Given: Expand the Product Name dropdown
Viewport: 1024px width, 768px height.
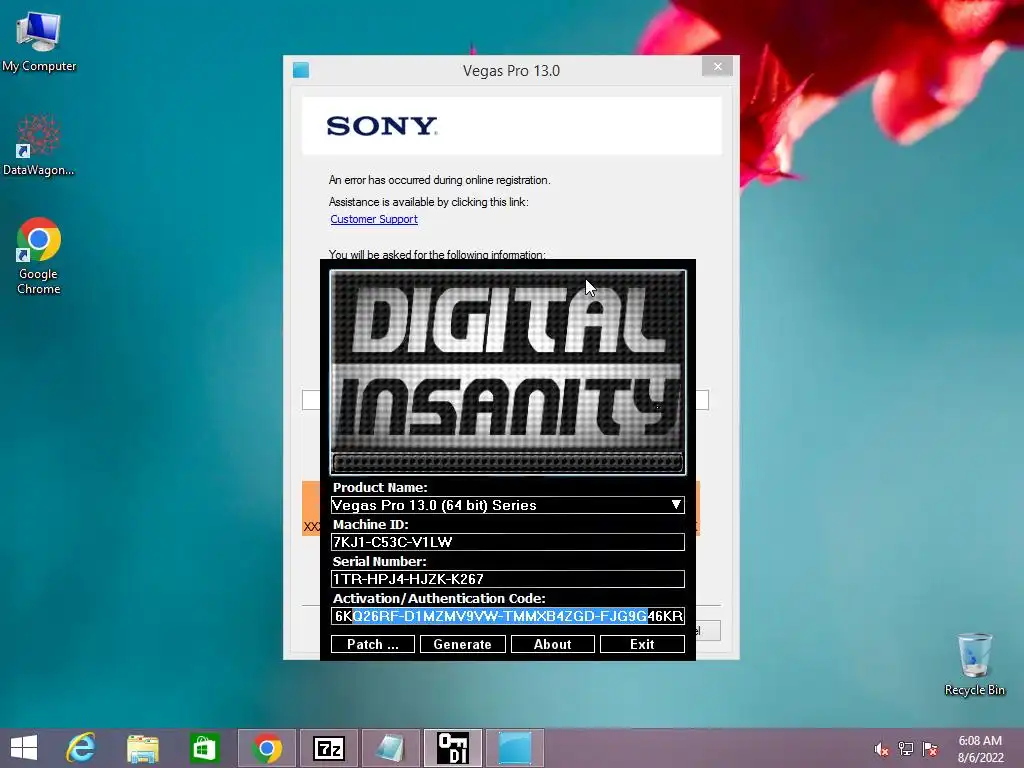Looking at the screenshot, I should coord(676,505).
